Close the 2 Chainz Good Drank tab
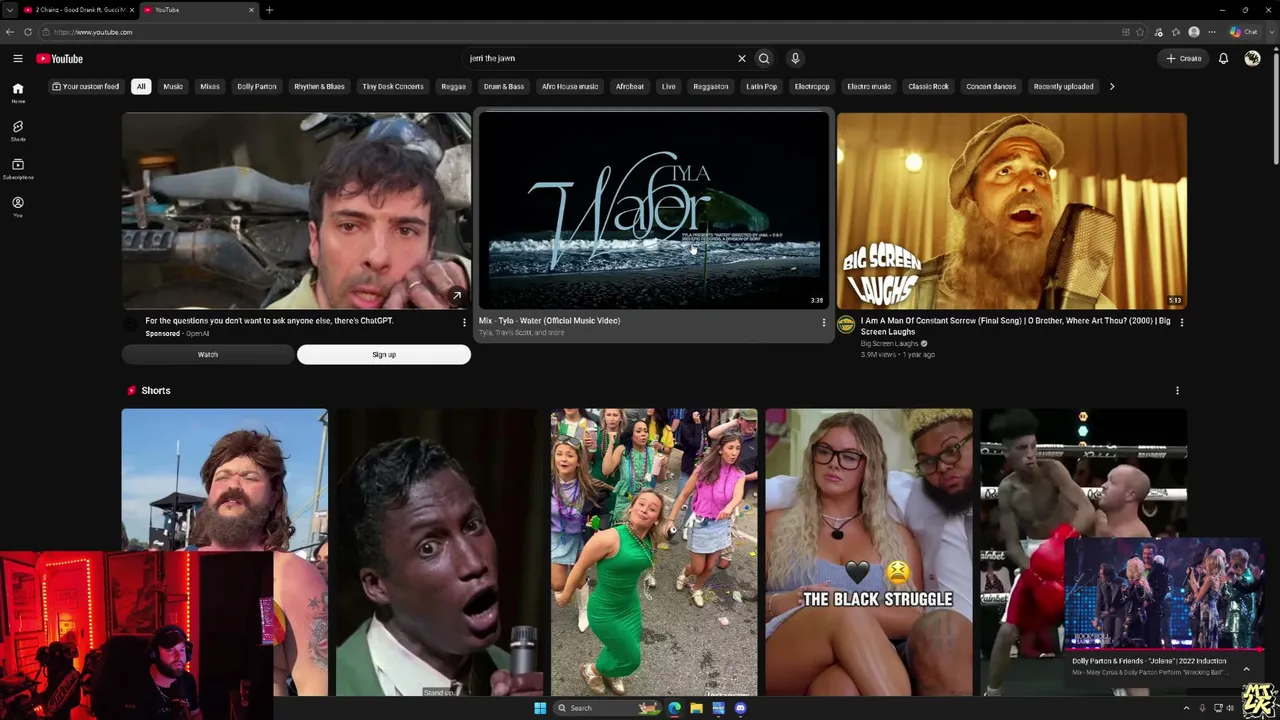The height and width of the screenshot is (720, 1280). coord(129,10)
